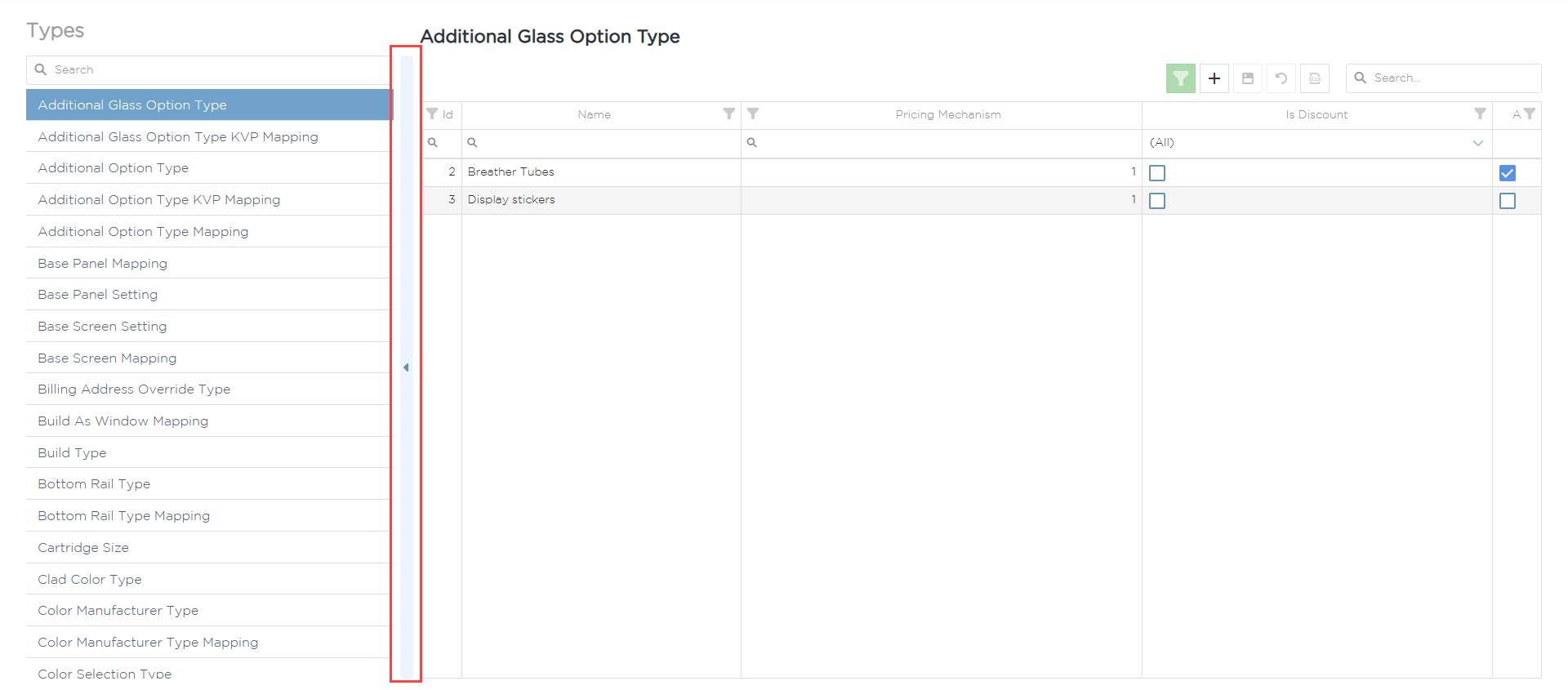The height and width of the screenshot is (690, 1568).
Task: Sort by the Pricing Mechanism column header
Action: [x=947, y=114]
